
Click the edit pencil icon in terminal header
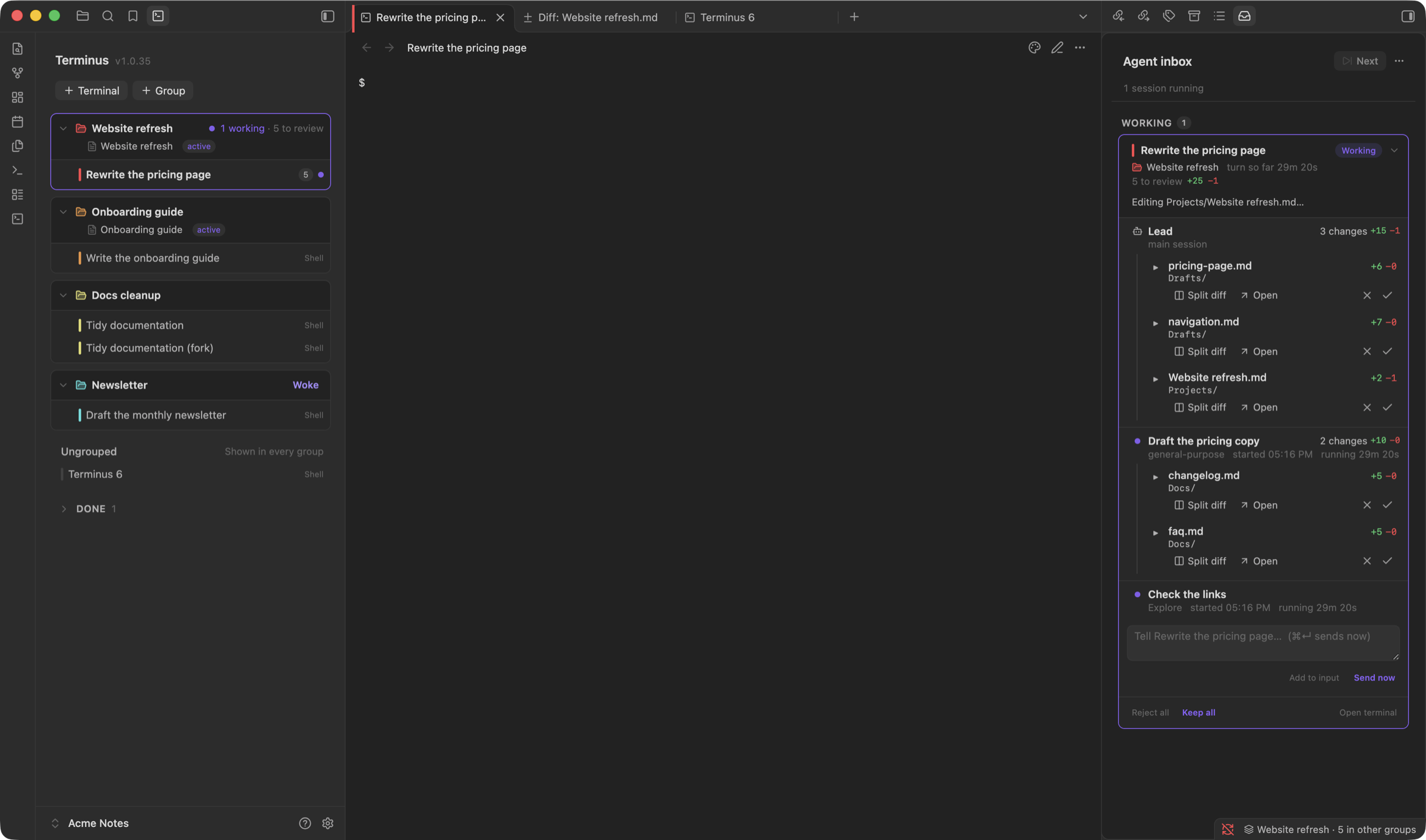point(1057,48)
